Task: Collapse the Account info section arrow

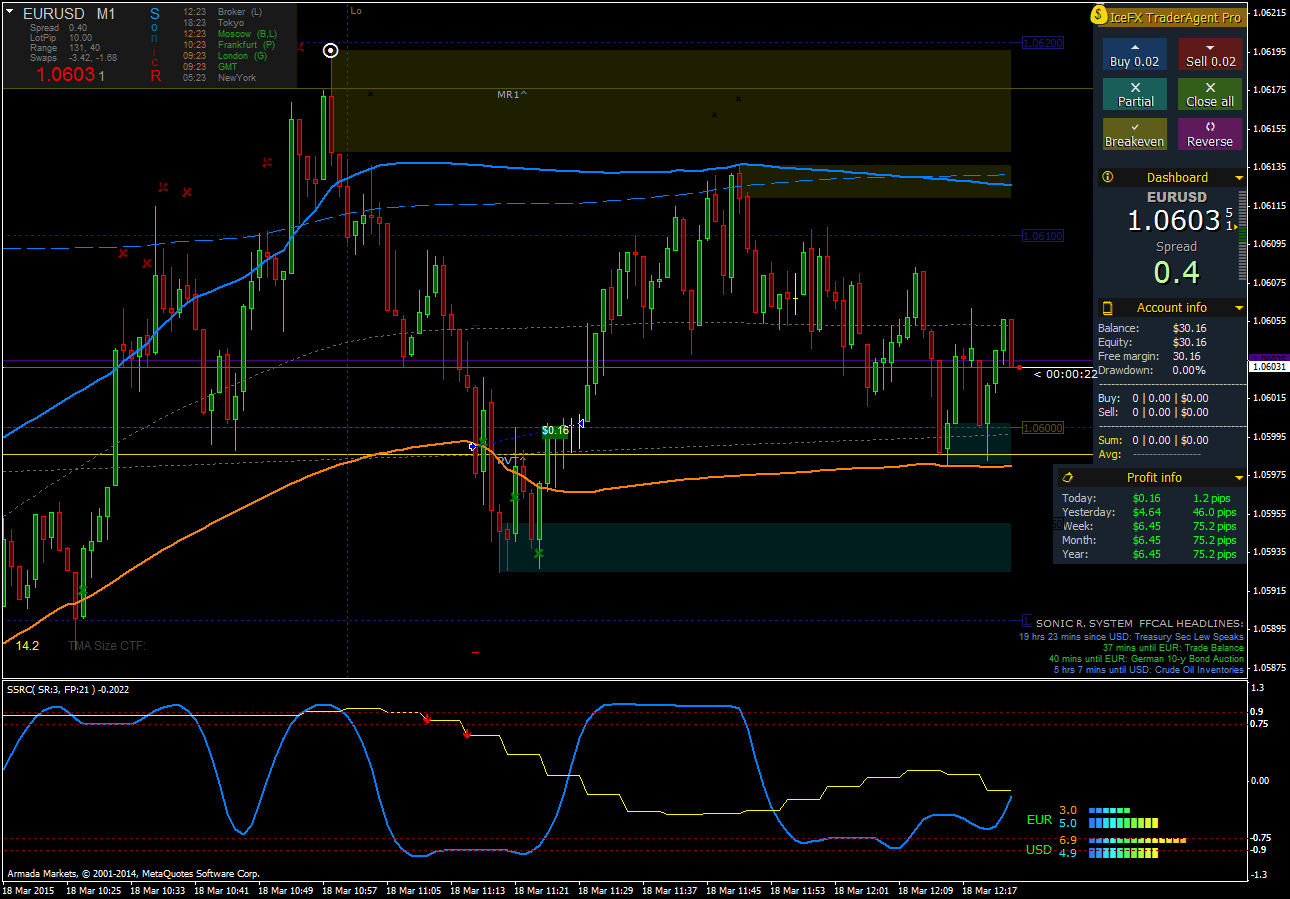Action: tap(1239, 308)
